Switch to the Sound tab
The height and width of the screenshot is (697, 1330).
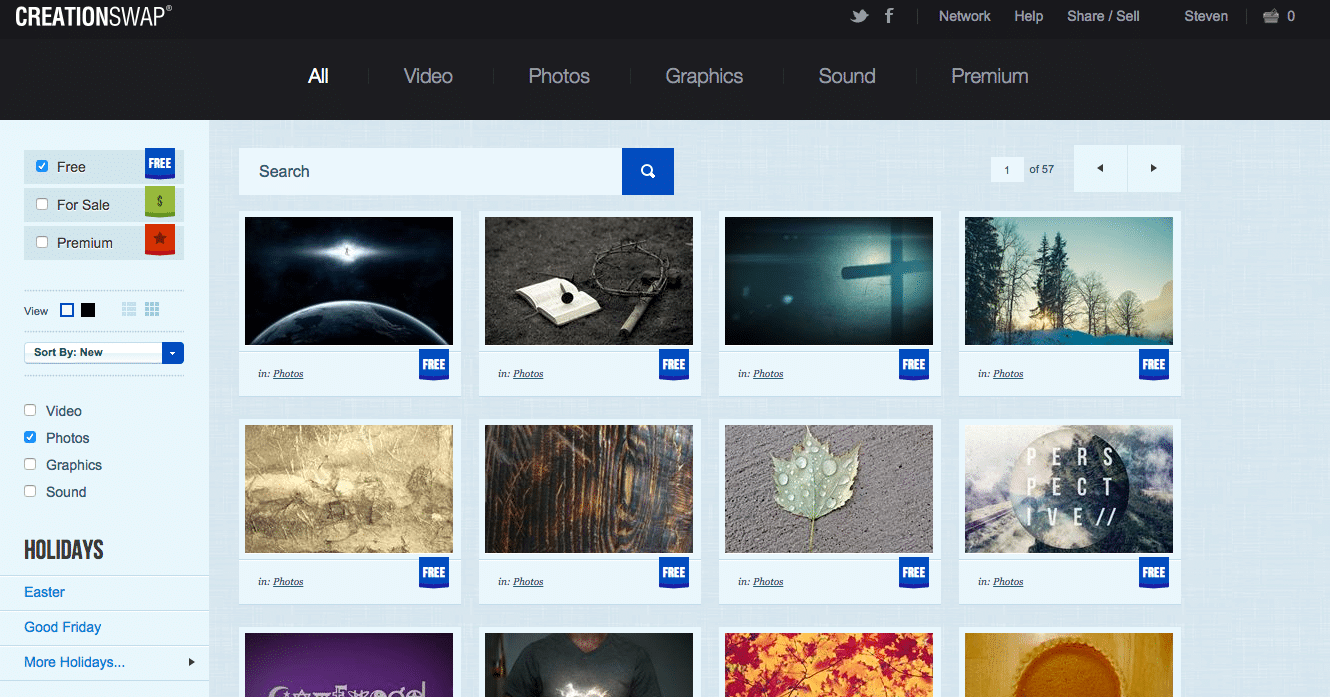click(x=847, y=76)
